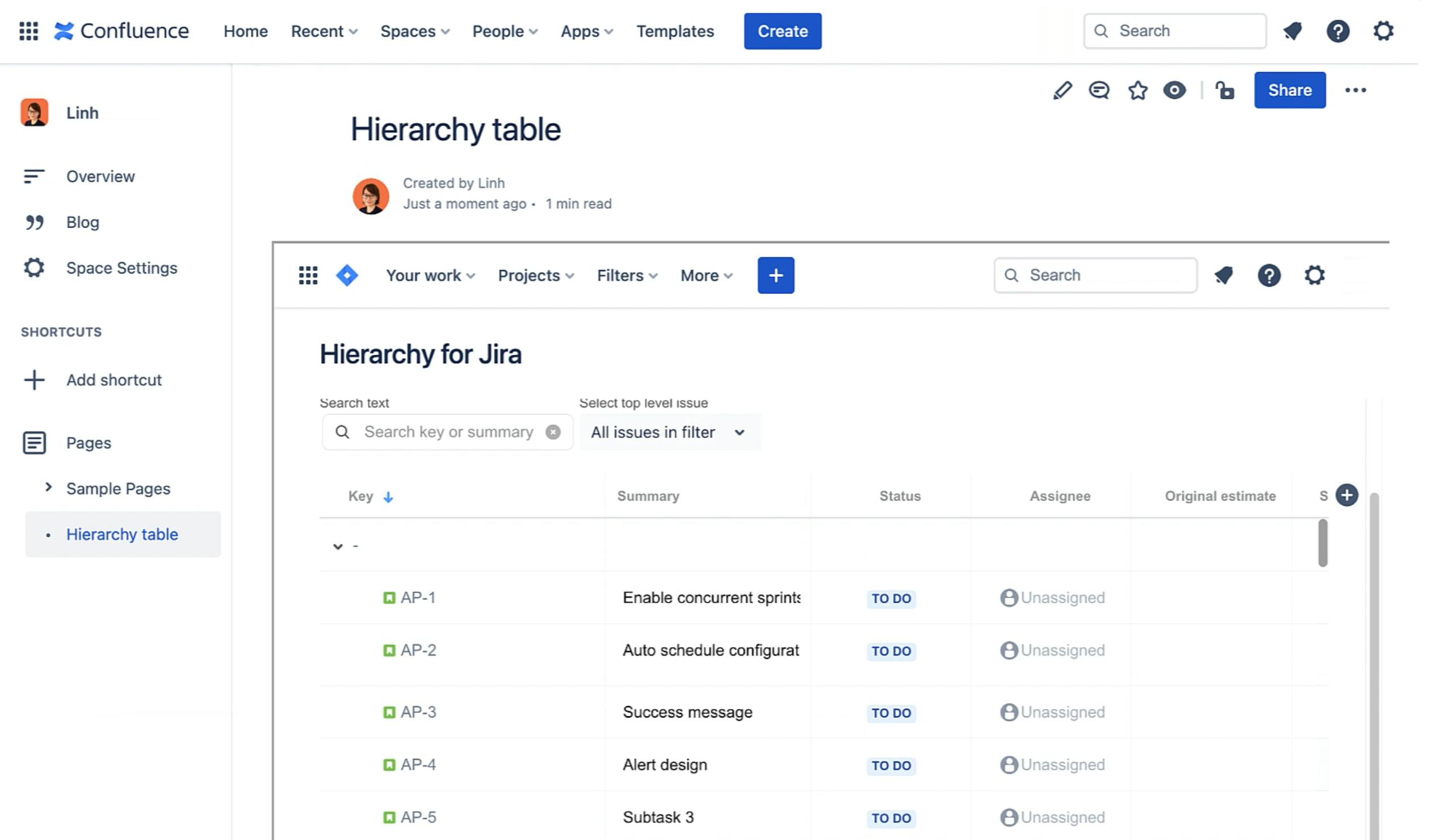The height and width of the screenshot is (840, 1436).
Task: Select the Your work menu item
Action: 431,275
